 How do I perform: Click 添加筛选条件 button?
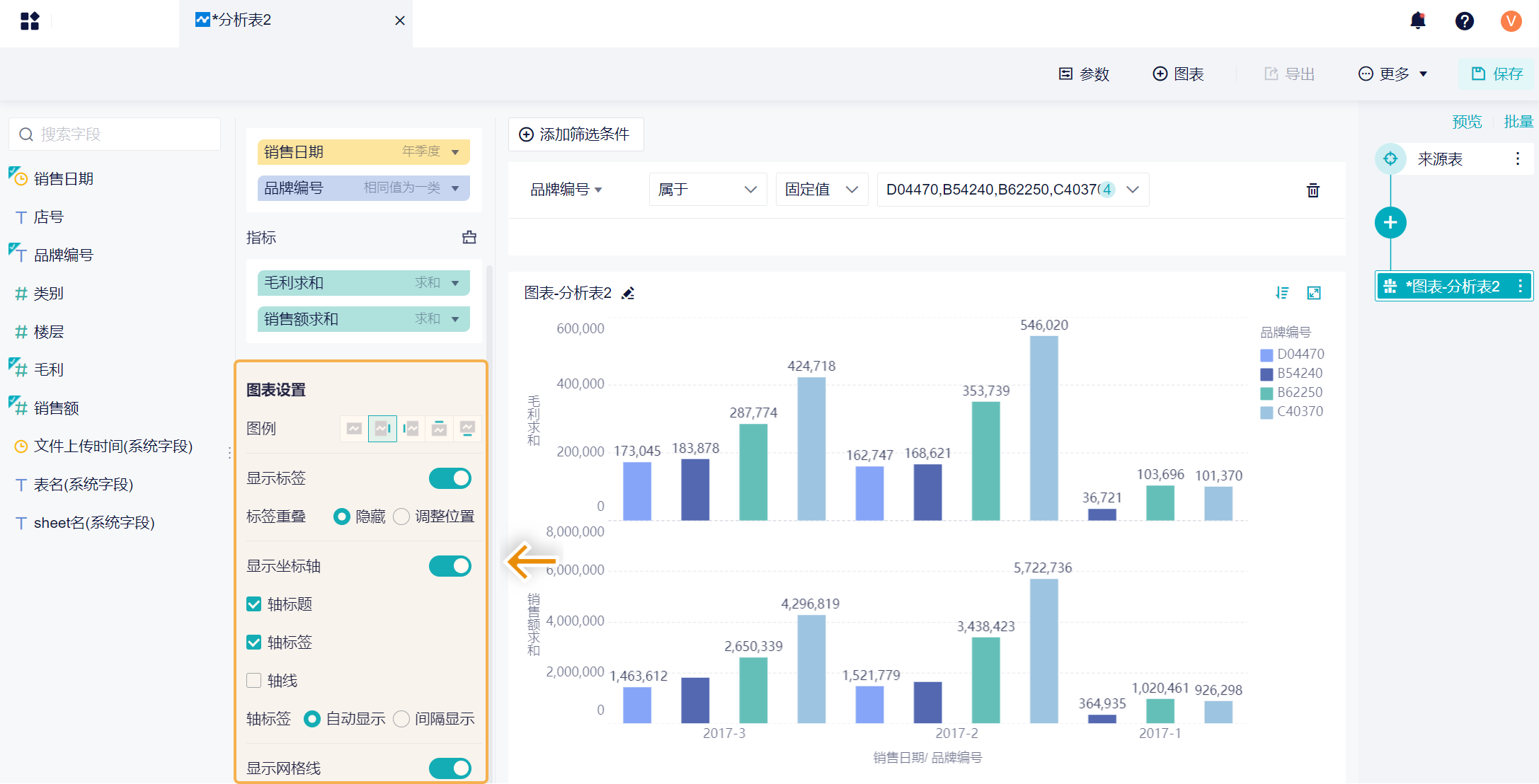point(575,134)
